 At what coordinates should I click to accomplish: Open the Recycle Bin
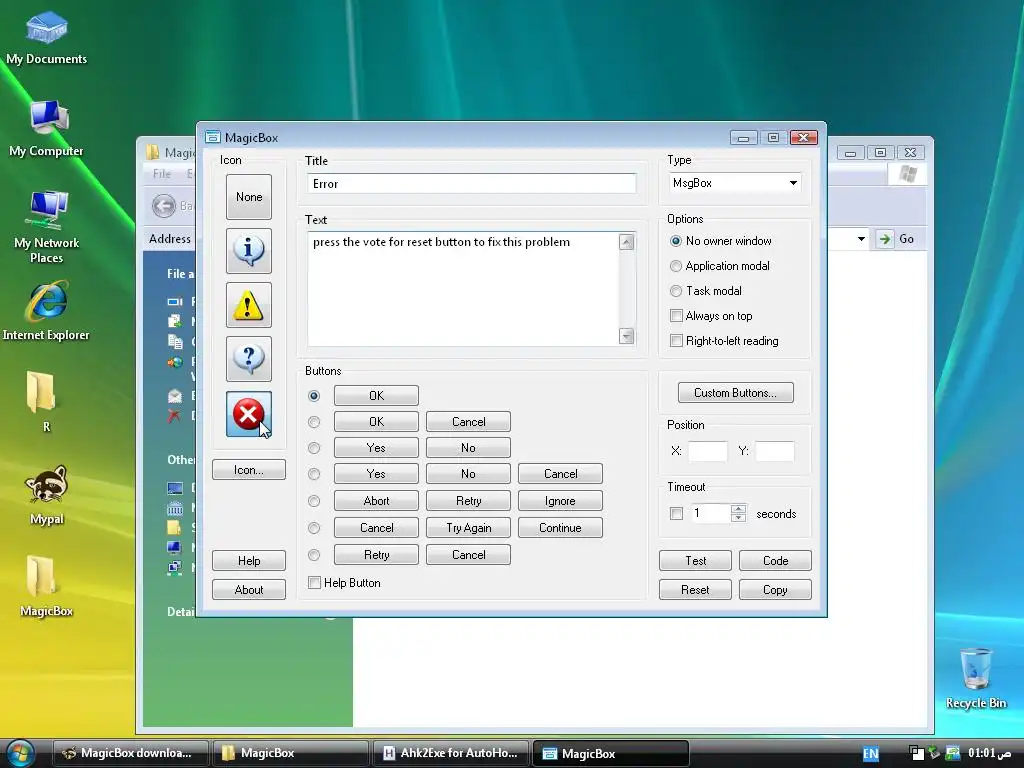tap(976, 678)
